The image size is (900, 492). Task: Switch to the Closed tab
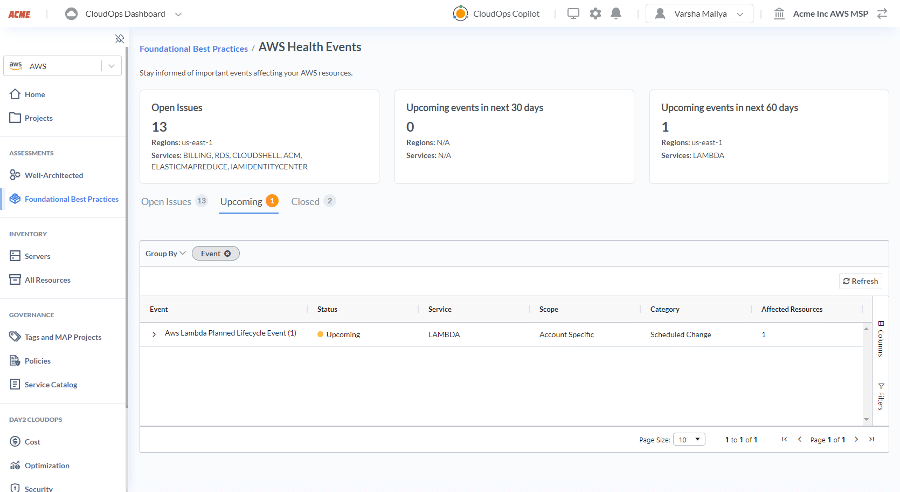[305, 201]
